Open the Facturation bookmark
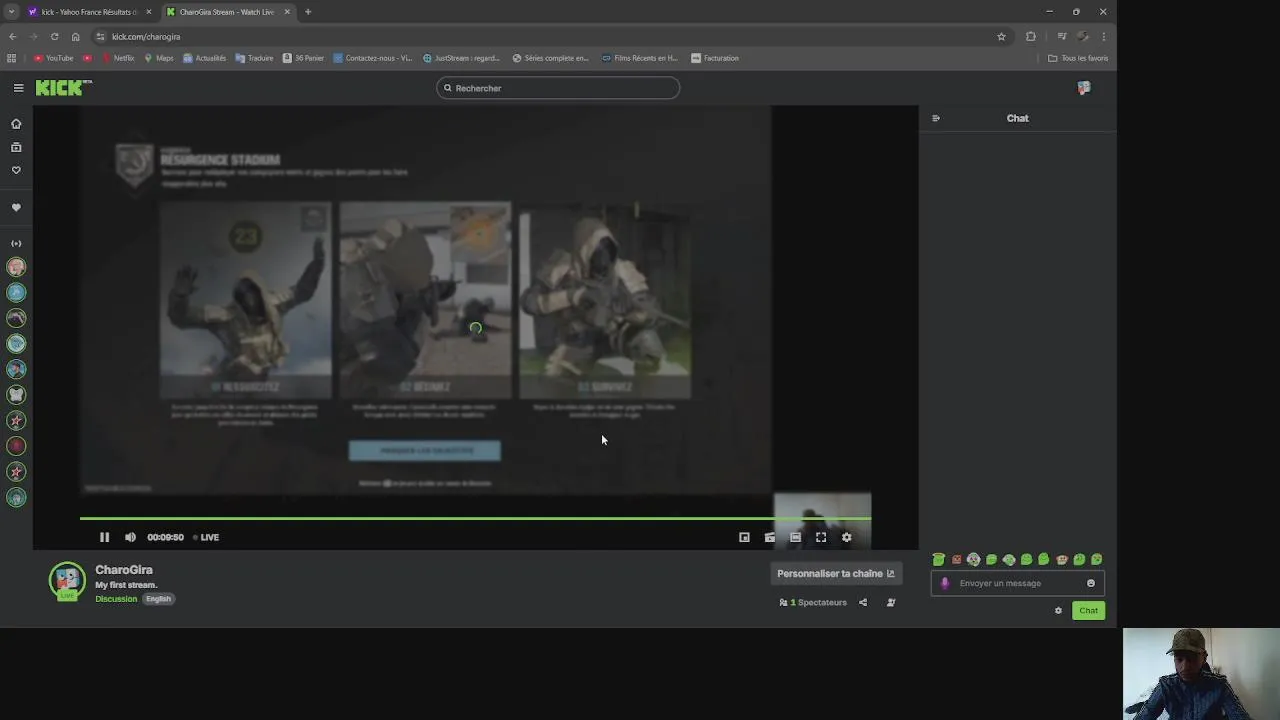Image resolution: width=1280 pixels, height=720 pixels. coord(715,58)
